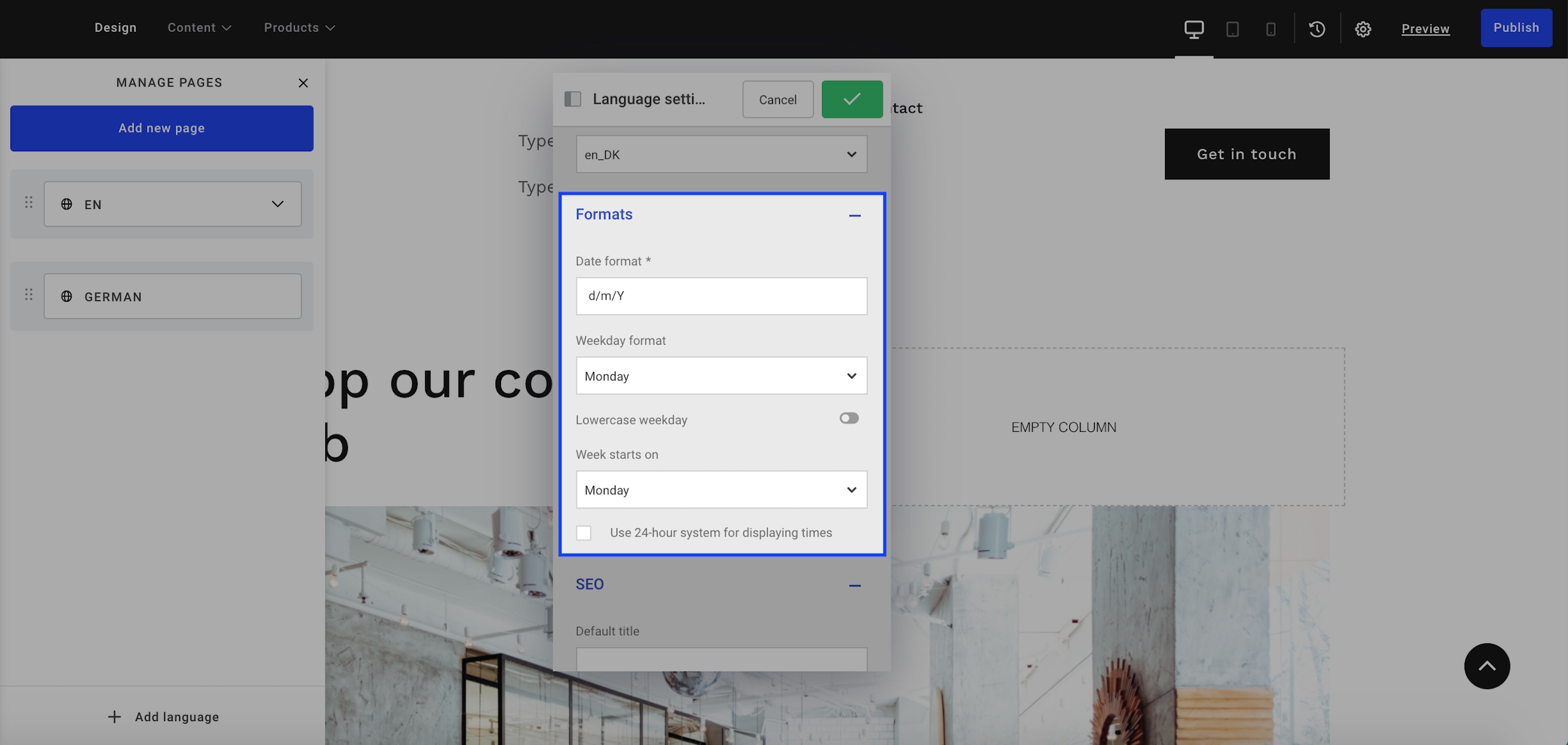1568x745 pixels.
Task: Click Add new page button
Action: (162, 128)
